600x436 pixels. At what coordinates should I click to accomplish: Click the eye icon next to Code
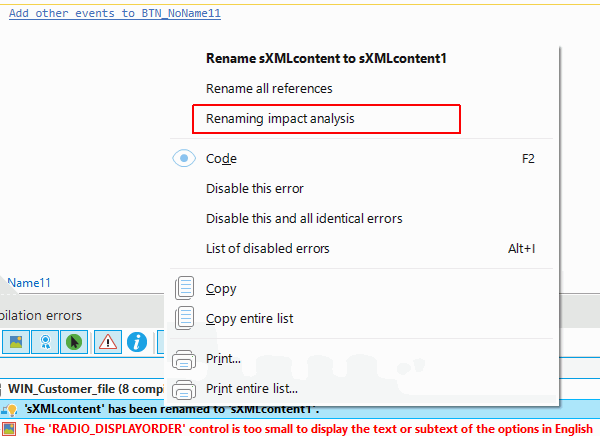184,158
